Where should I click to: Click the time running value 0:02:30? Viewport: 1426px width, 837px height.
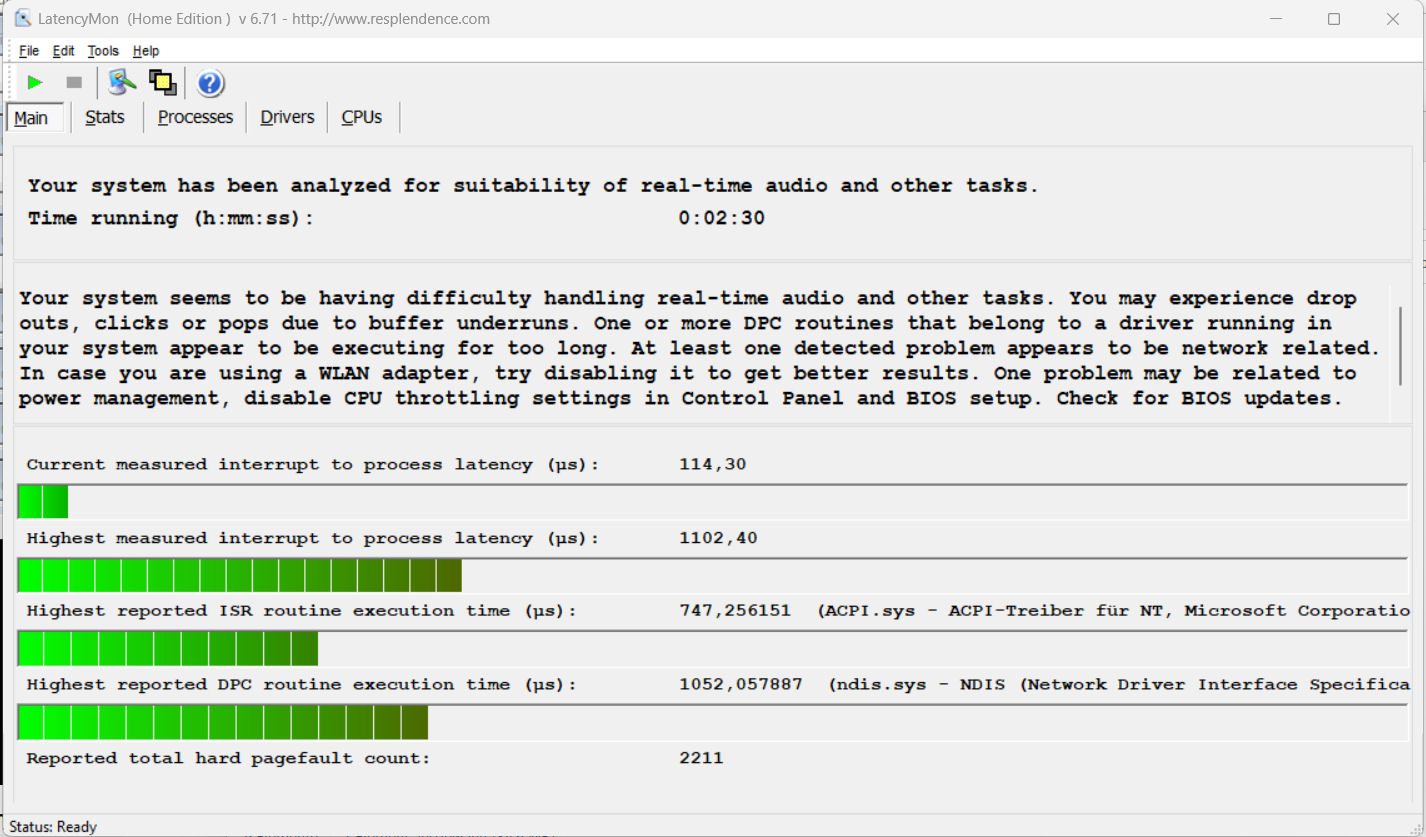click(x=722, y=218)
